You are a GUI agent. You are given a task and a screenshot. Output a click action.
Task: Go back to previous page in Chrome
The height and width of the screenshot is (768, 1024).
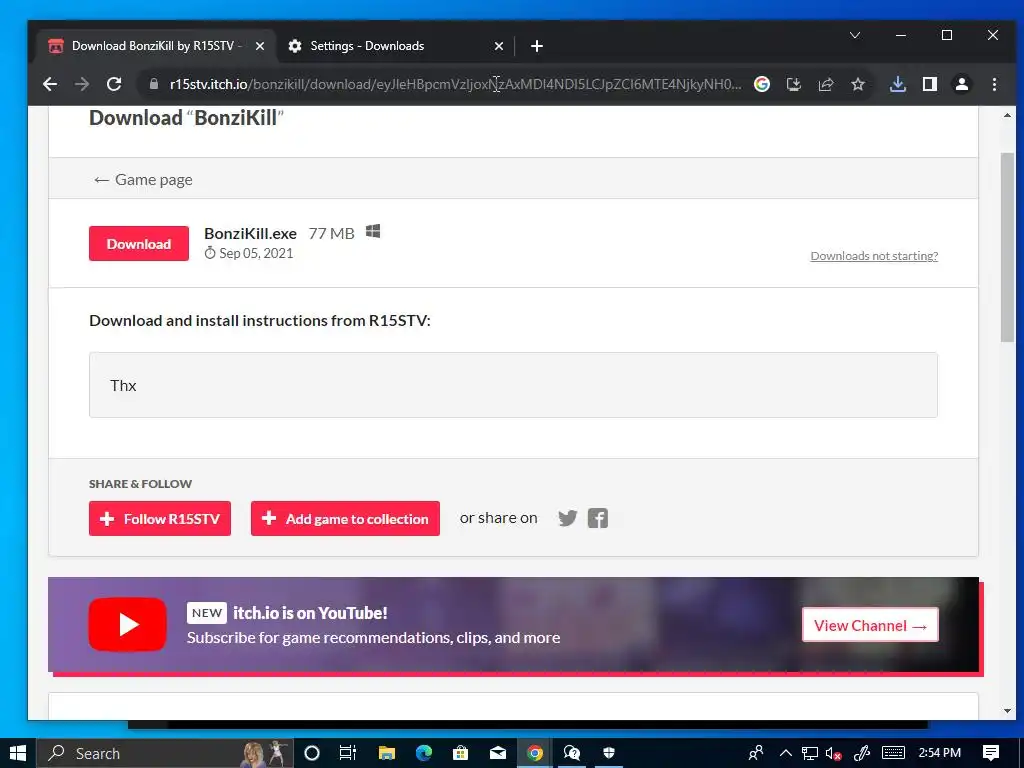coord(50,84)
